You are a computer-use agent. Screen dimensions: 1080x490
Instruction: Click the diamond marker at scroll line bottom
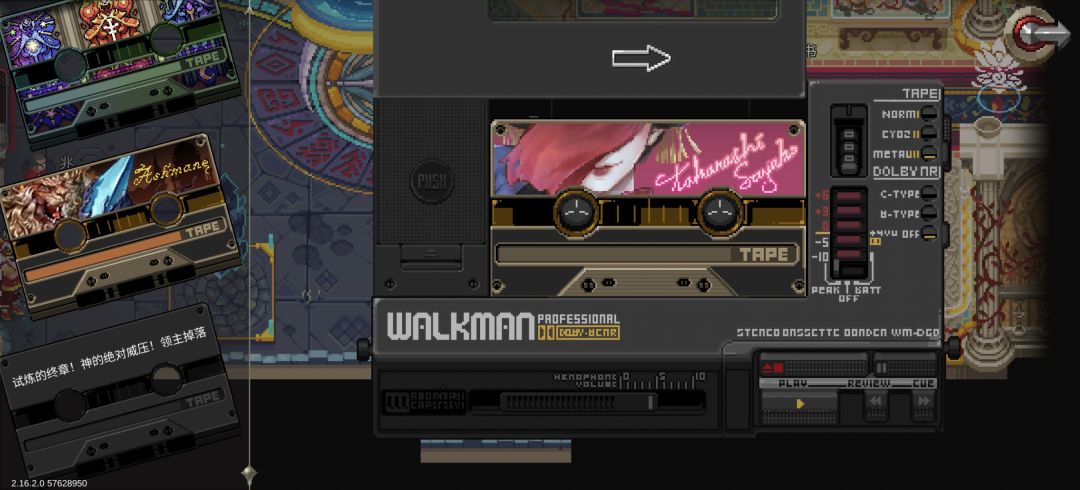[x=249, y=474]
